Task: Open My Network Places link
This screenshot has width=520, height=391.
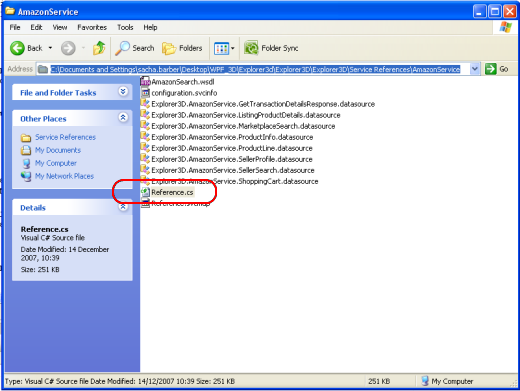Action: [x=64, y=176]
